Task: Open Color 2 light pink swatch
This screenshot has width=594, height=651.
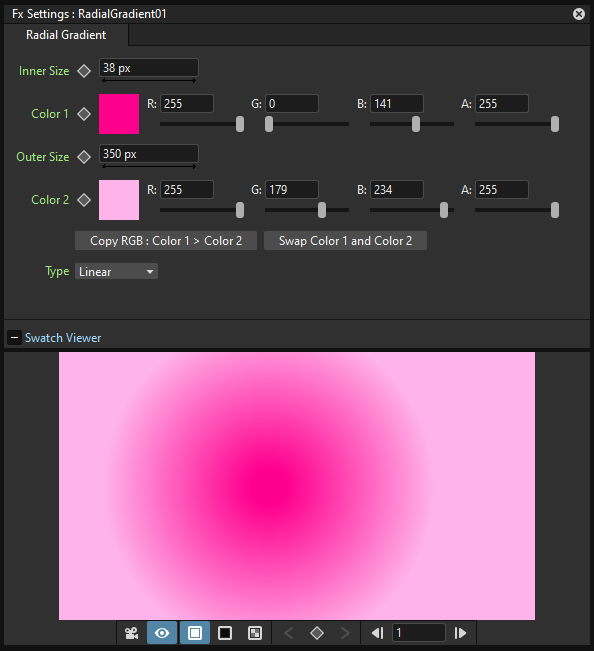Action: point(119,200)
